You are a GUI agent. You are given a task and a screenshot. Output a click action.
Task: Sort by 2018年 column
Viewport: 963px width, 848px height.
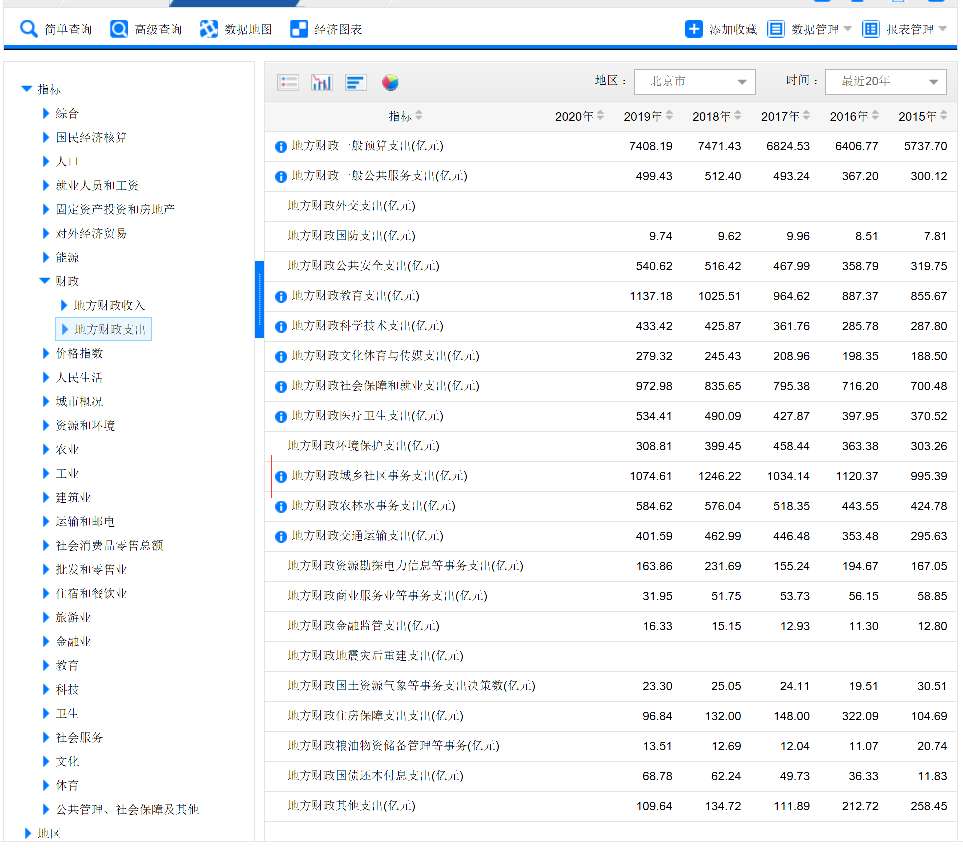717,116
